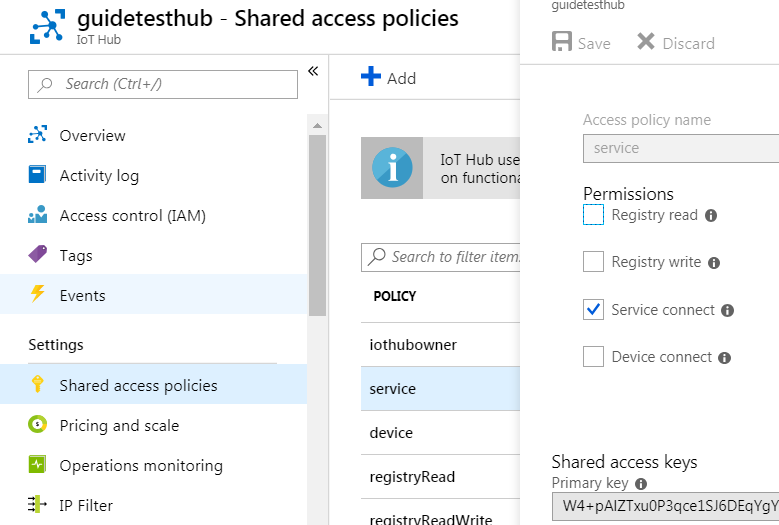Click info icon next to Device connect
Viewport: 779px width, 525px height.
[x=724, y=358]
